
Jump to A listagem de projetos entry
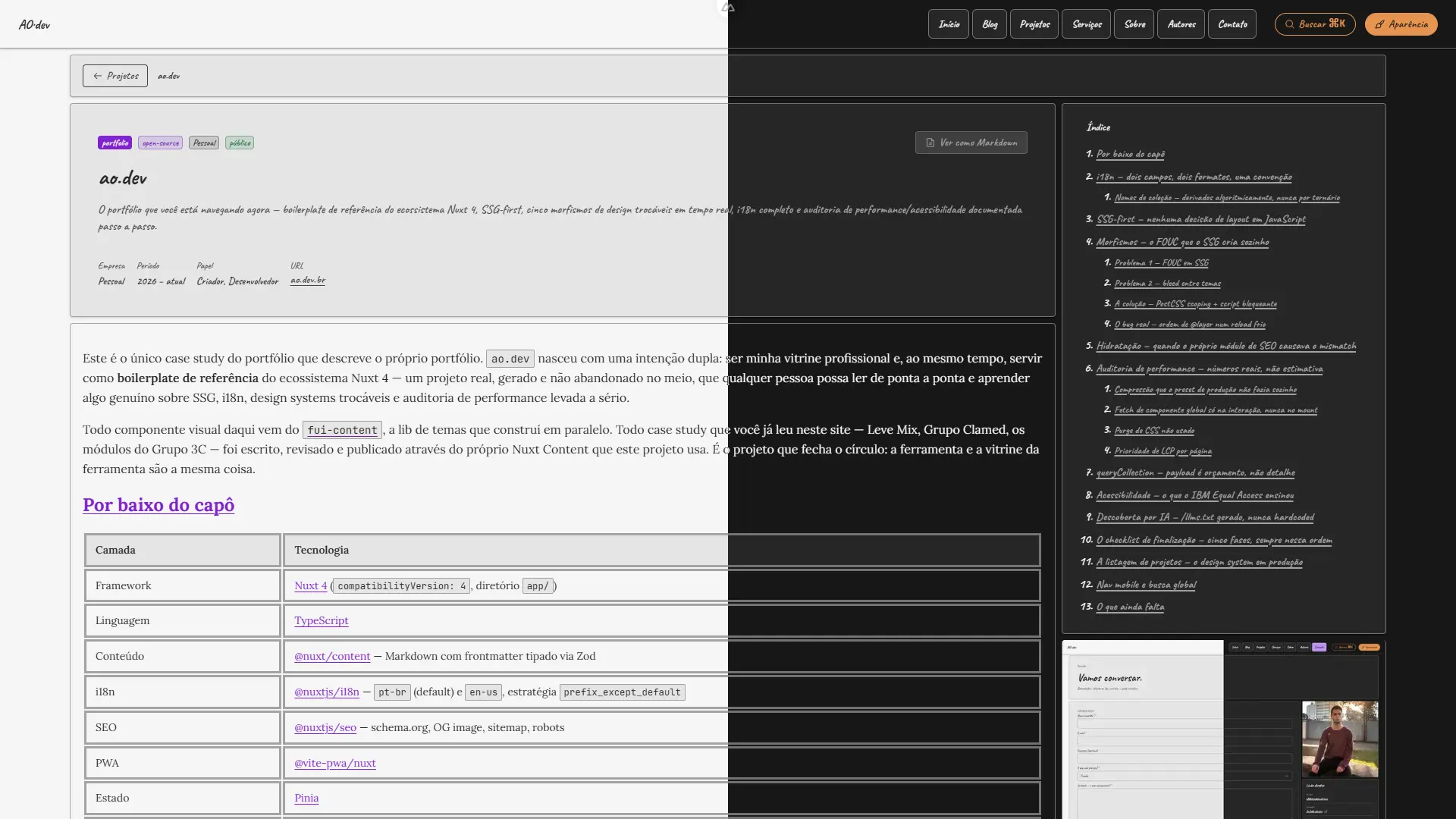(1200, 562)
